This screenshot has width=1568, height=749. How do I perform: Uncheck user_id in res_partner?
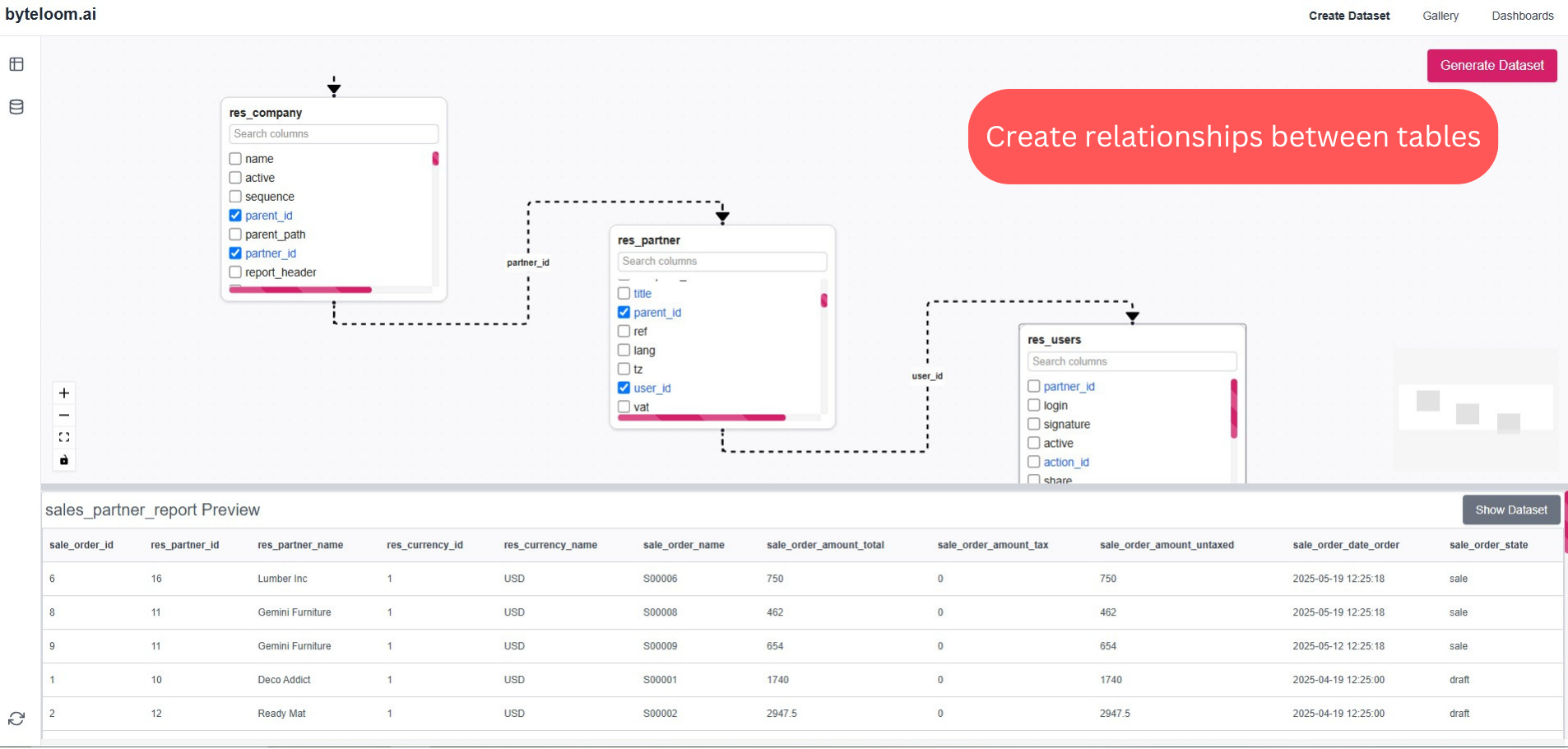(x=624, y=388)
